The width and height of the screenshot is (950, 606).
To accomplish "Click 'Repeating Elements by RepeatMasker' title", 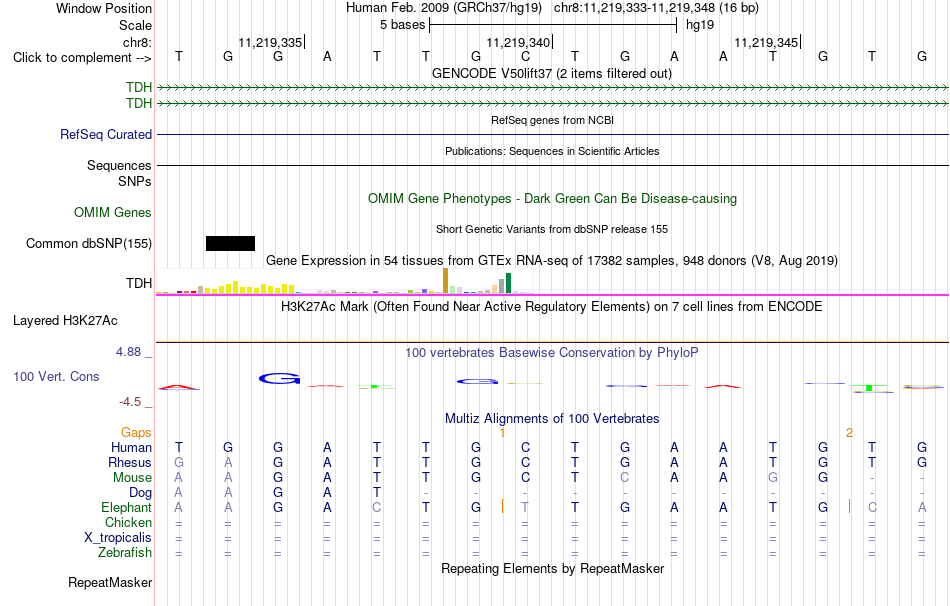I will (552, 568).
